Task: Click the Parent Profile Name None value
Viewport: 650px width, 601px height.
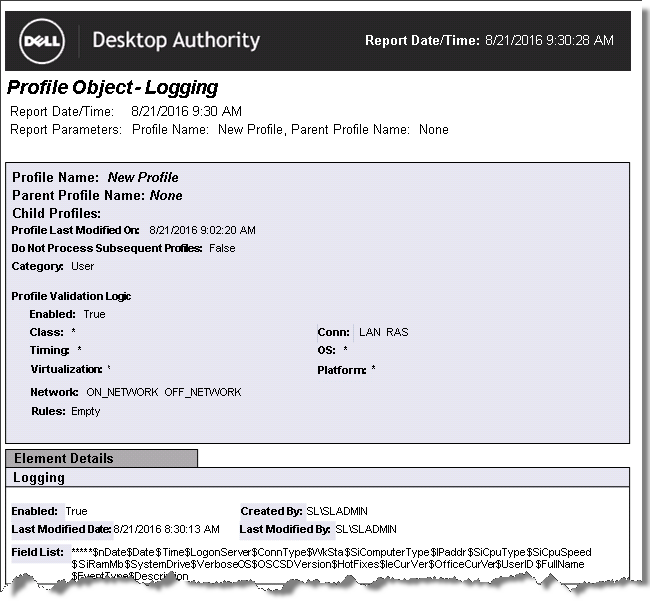Action: pyautogui.click(x=166, y=195)
